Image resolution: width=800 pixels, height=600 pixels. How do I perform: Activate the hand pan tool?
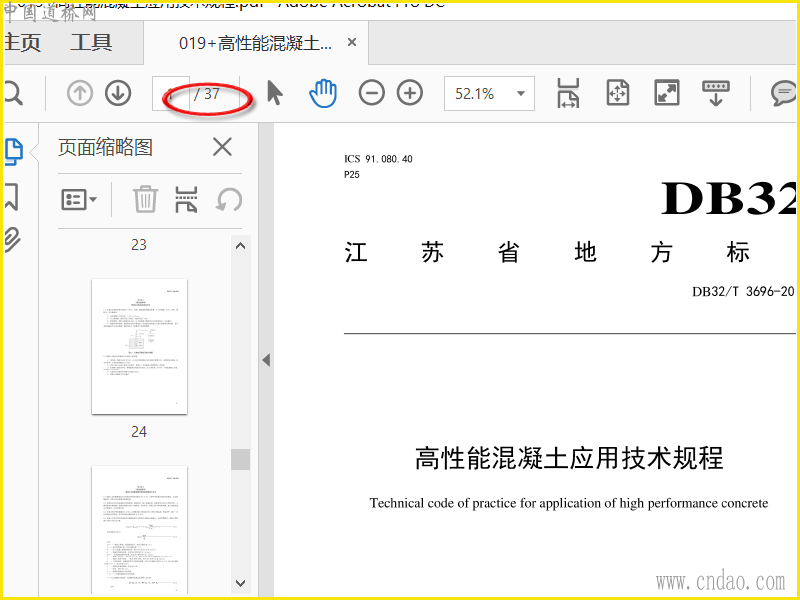click(x=323, y=93)
